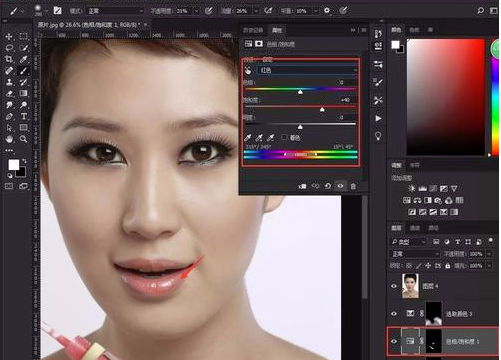Click the saturation slider handle
This screenshot has width=501, height=360.
coord(322,109)
